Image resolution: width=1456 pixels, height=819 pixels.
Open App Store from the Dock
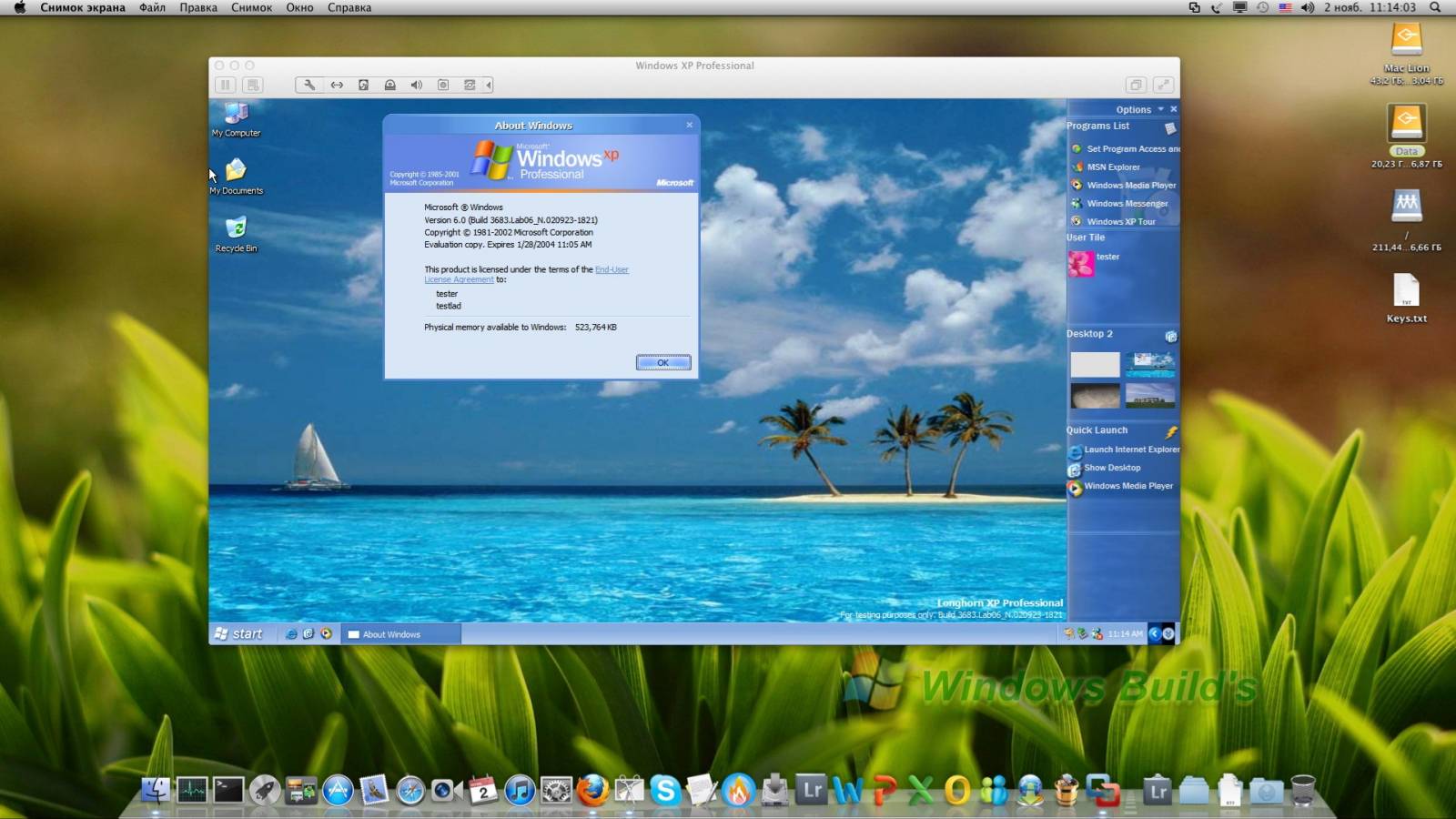coord(338,790)
